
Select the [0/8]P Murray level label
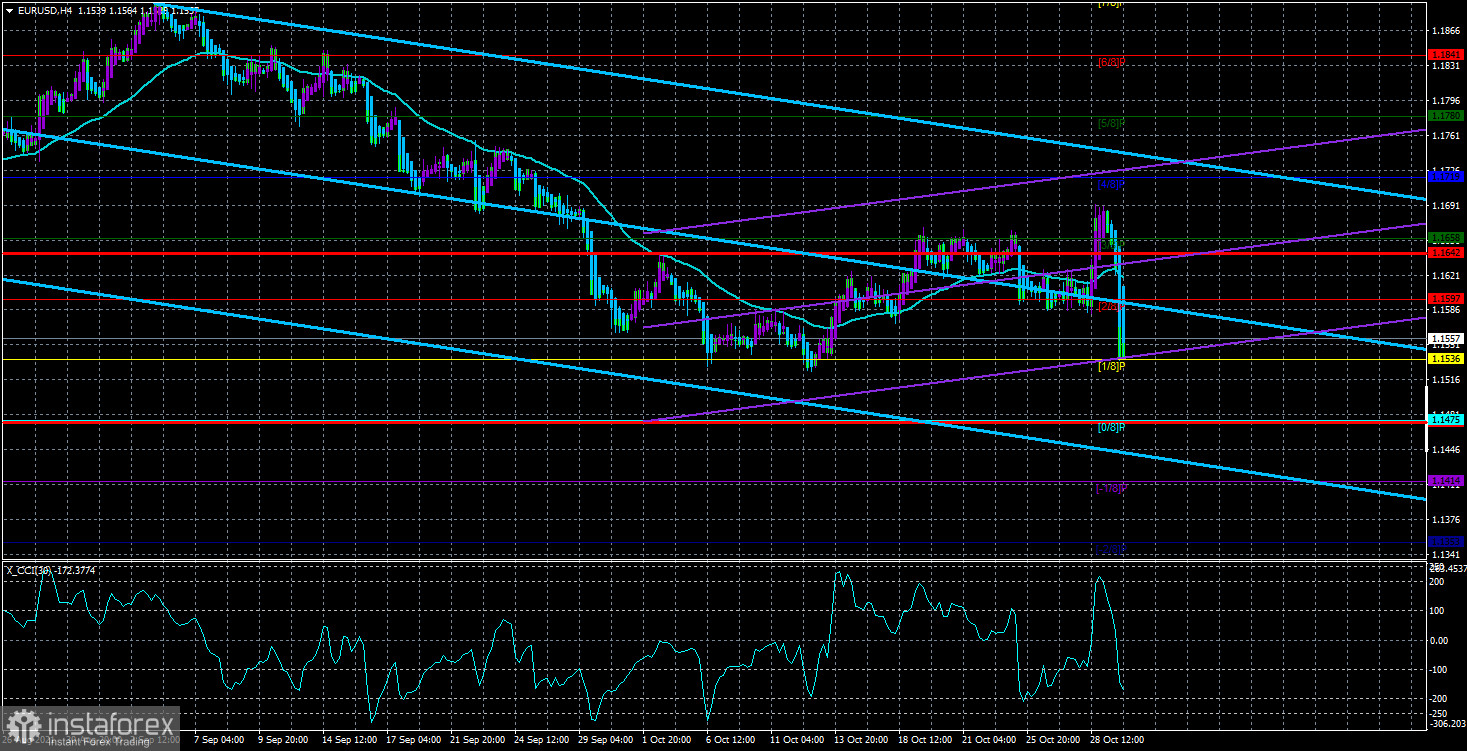pyautogui.click(x=1112, y=428)
